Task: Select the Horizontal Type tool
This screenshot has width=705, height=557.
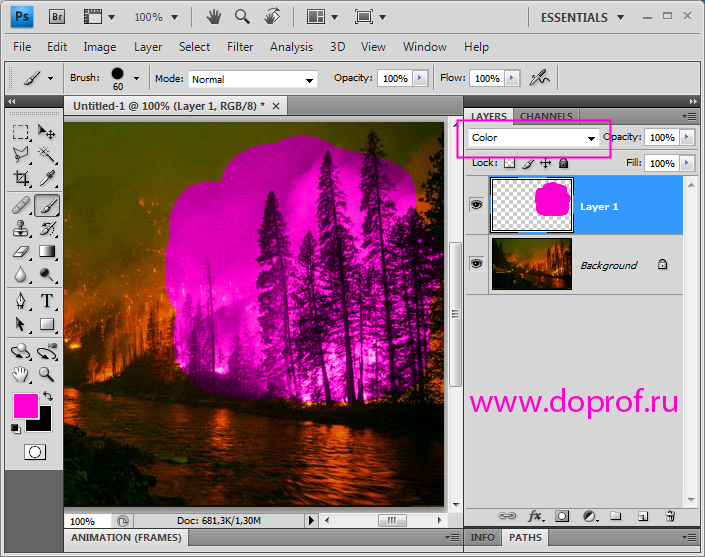Action: [47, 301]
